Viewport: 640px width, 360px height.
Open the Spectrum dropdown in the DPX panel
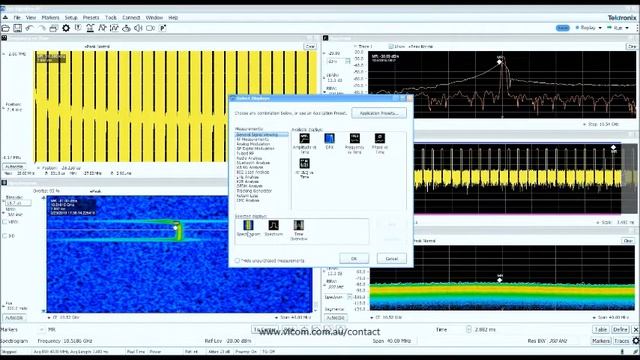tap(349, 298)
